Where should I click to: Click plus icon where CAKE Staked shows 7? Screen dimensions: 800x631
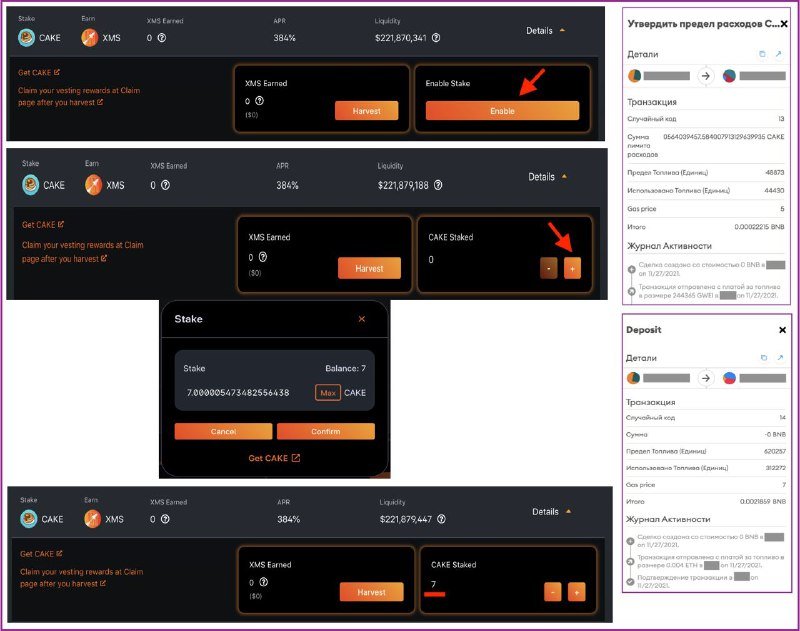click(x=576, y=592)
